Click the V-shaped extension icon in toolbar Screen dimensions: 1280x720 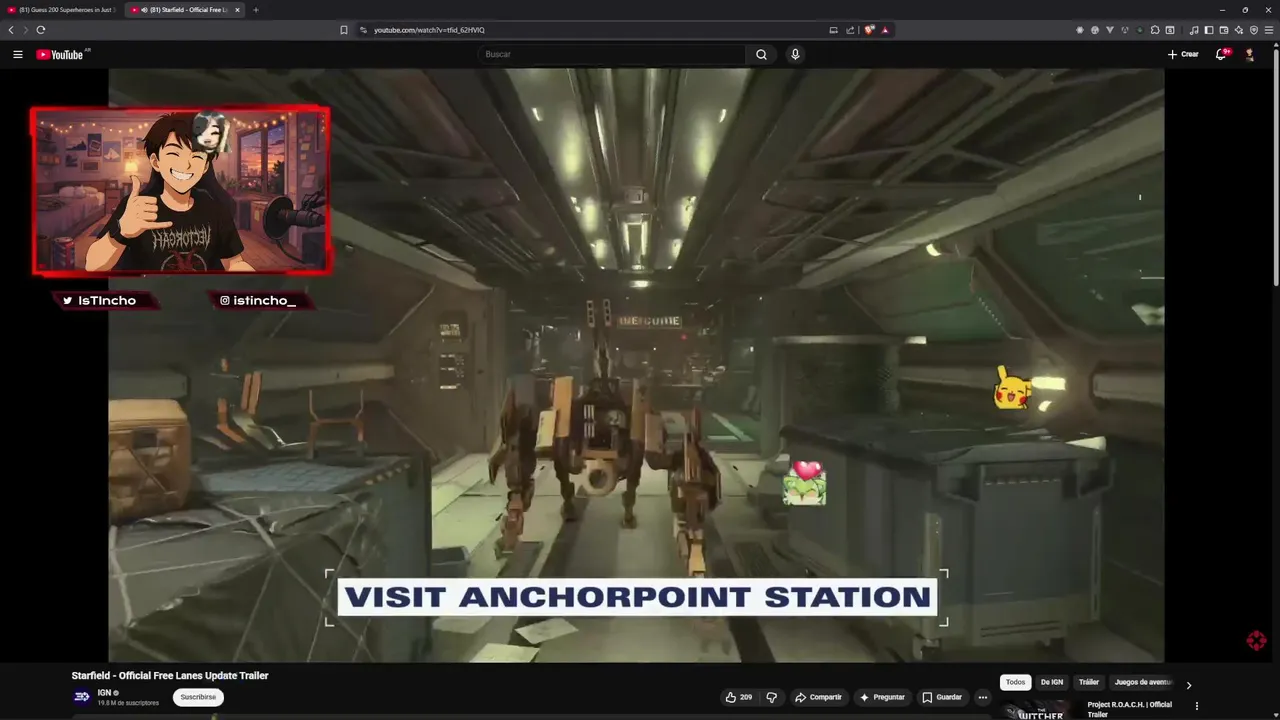[x=1110, y=30]
